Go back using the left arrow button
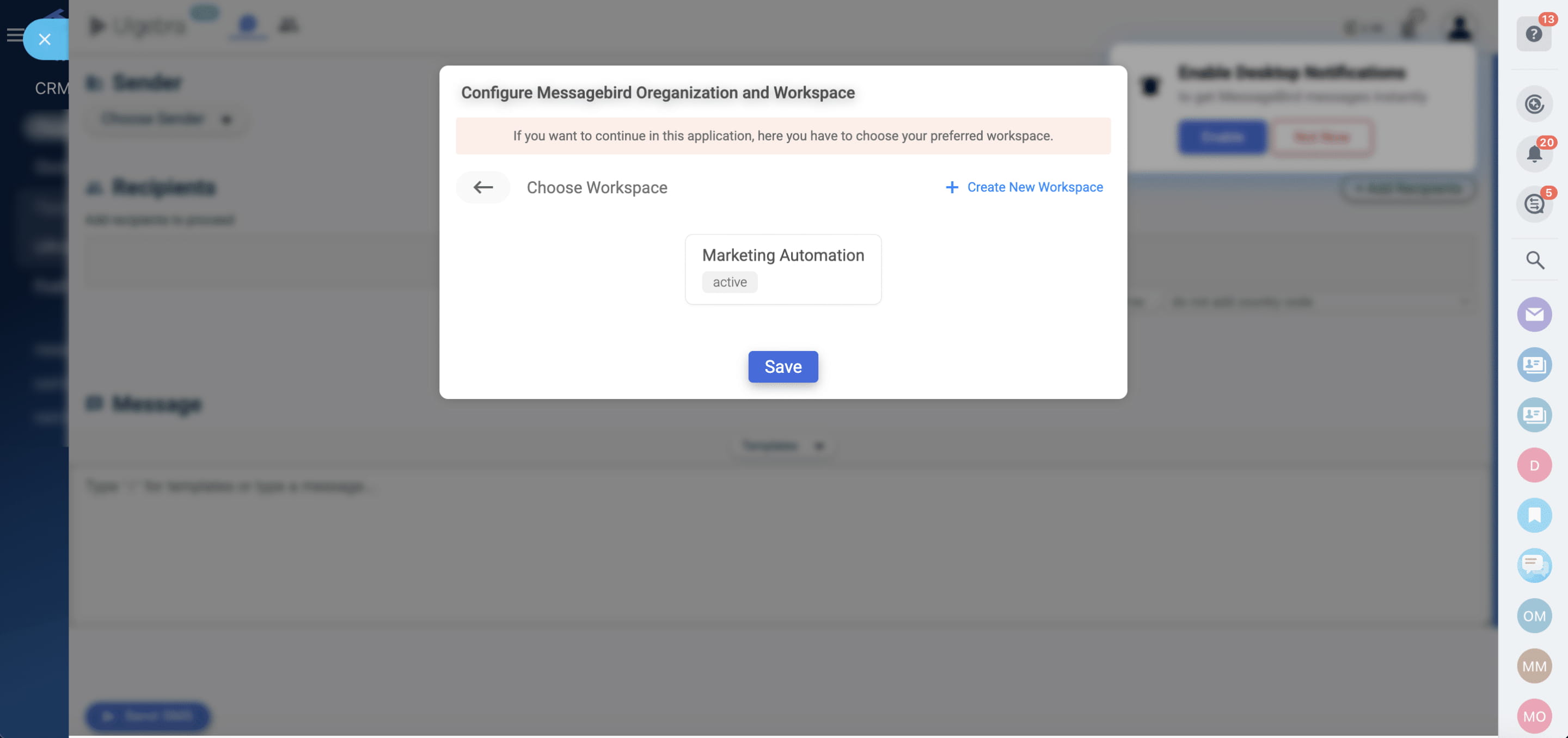The width and height of the screenshot is (1568, 738). 483,187
